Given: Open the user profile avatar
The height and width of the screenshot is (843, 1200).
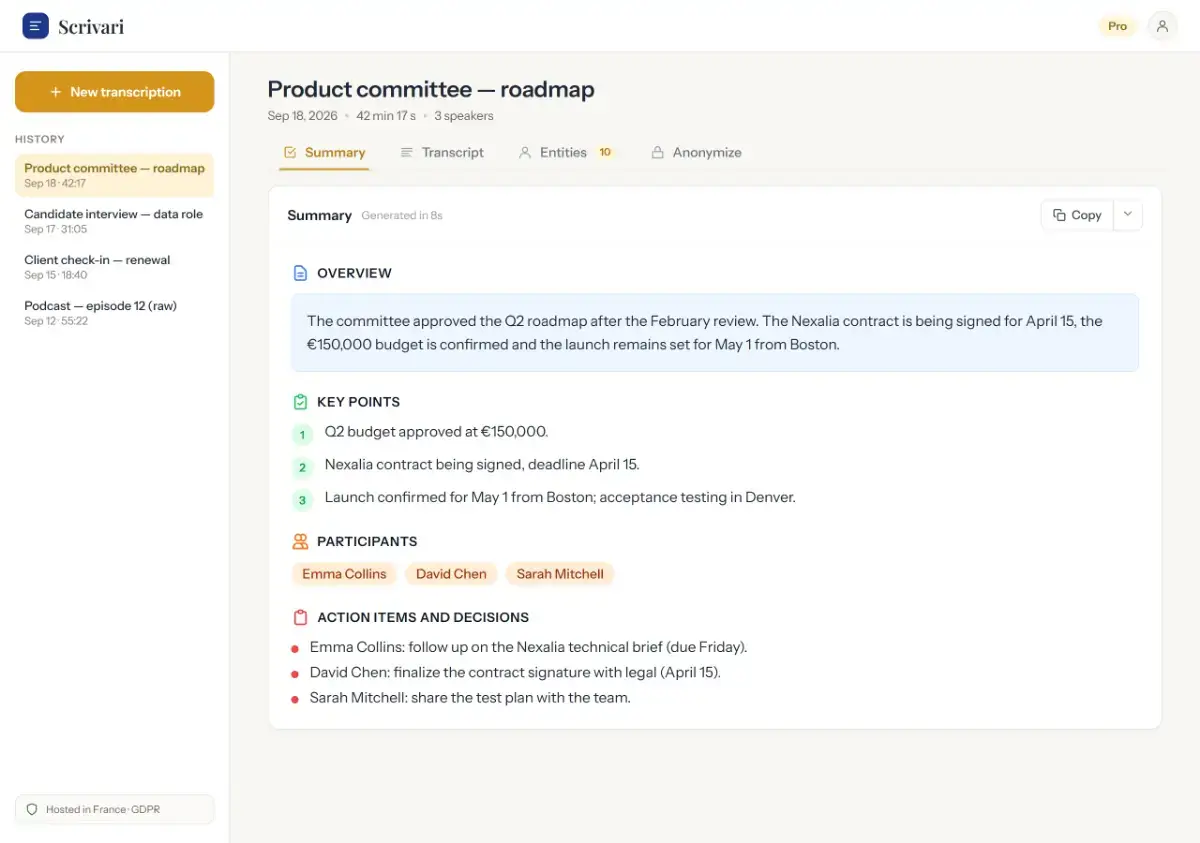Looking at the screenshot, I should click(1162, 26).
